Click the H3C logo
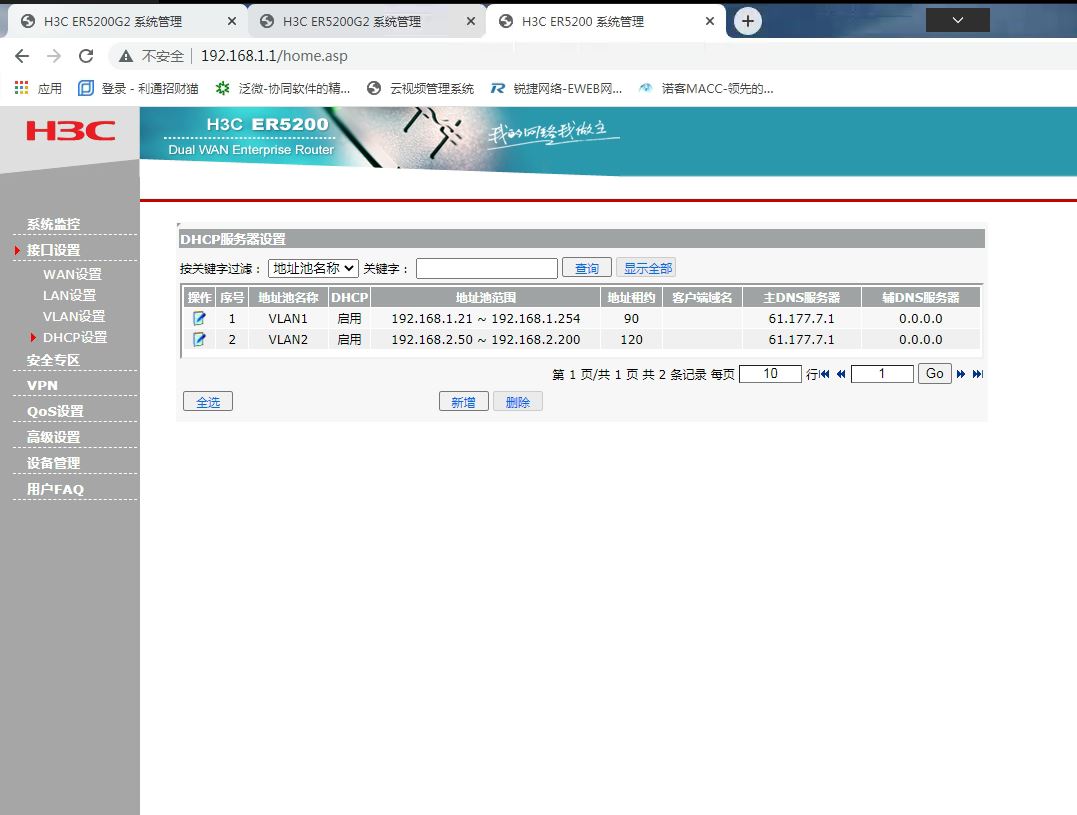Screen dimensions: 1077x815 [71, 130]
